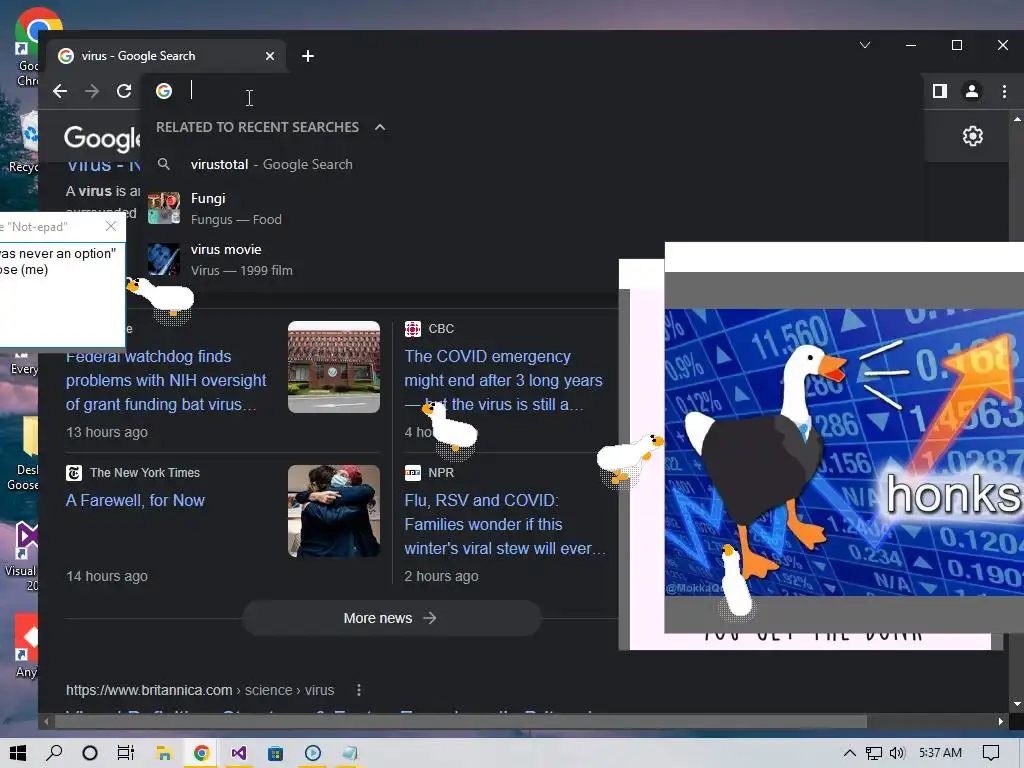Open clock showing 5:37 AM

[x=940, y=753]
